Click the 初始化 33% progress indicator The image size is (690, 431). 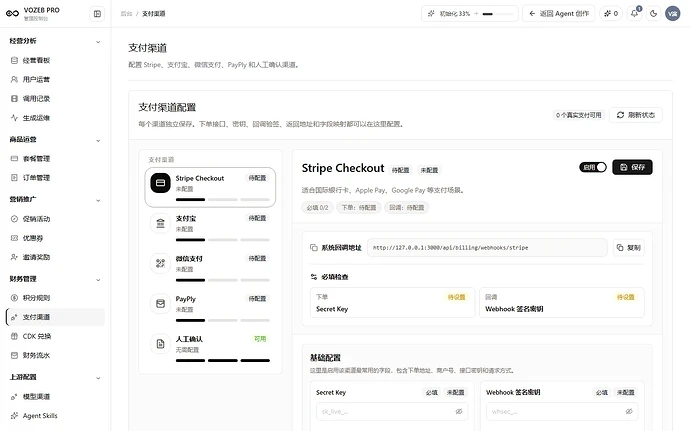469,14
